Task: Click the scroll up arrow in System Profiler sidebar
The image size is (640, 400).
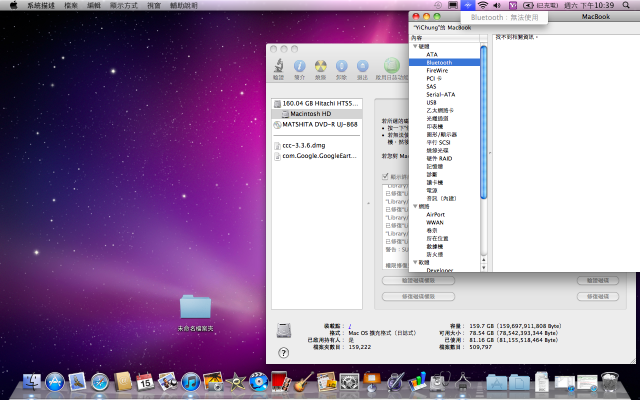Action: click(484, 260)
